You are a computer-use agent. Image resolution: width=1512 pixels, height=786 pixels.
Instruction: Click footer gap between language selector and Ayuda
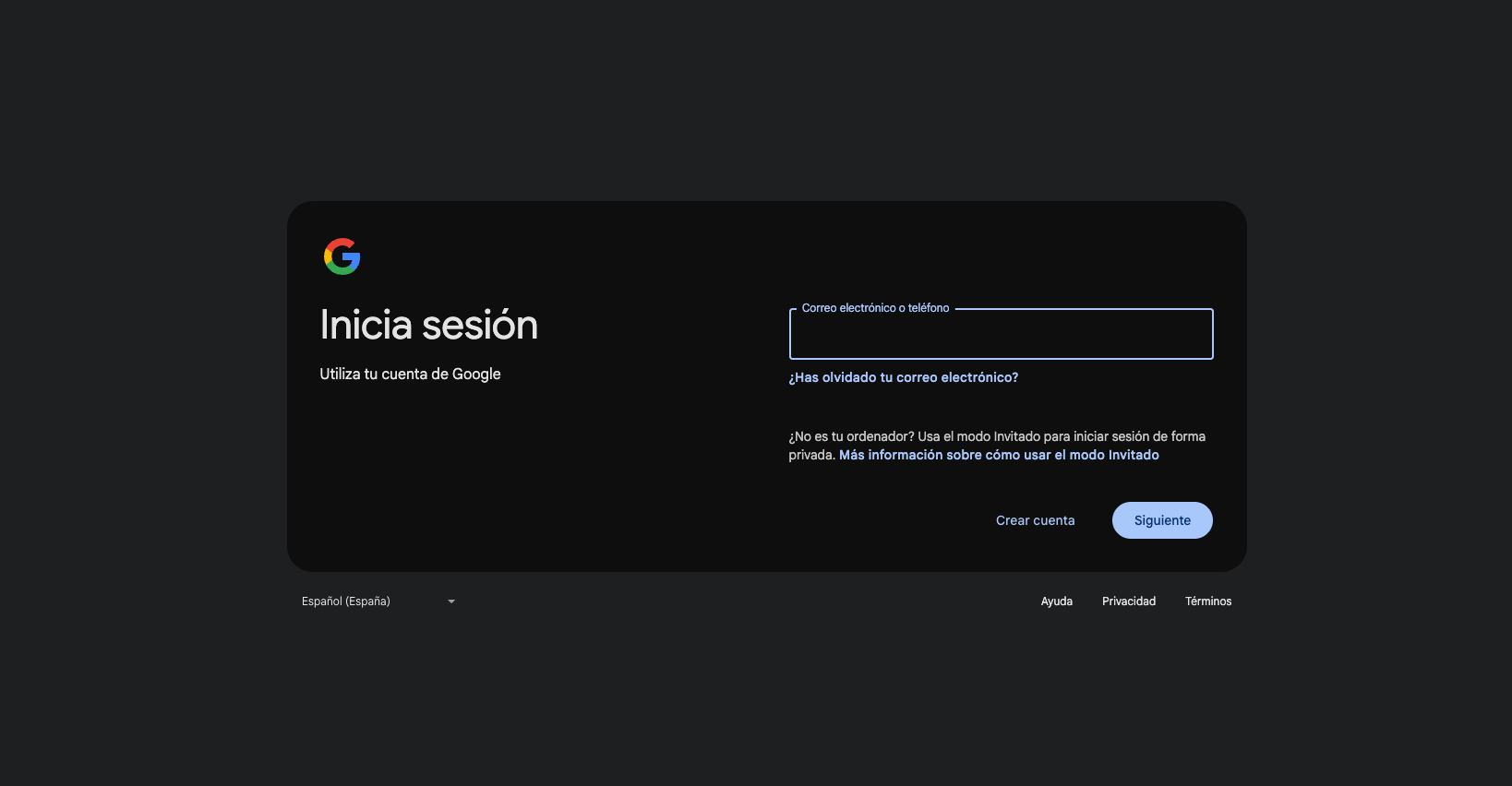tap(738, 601)
